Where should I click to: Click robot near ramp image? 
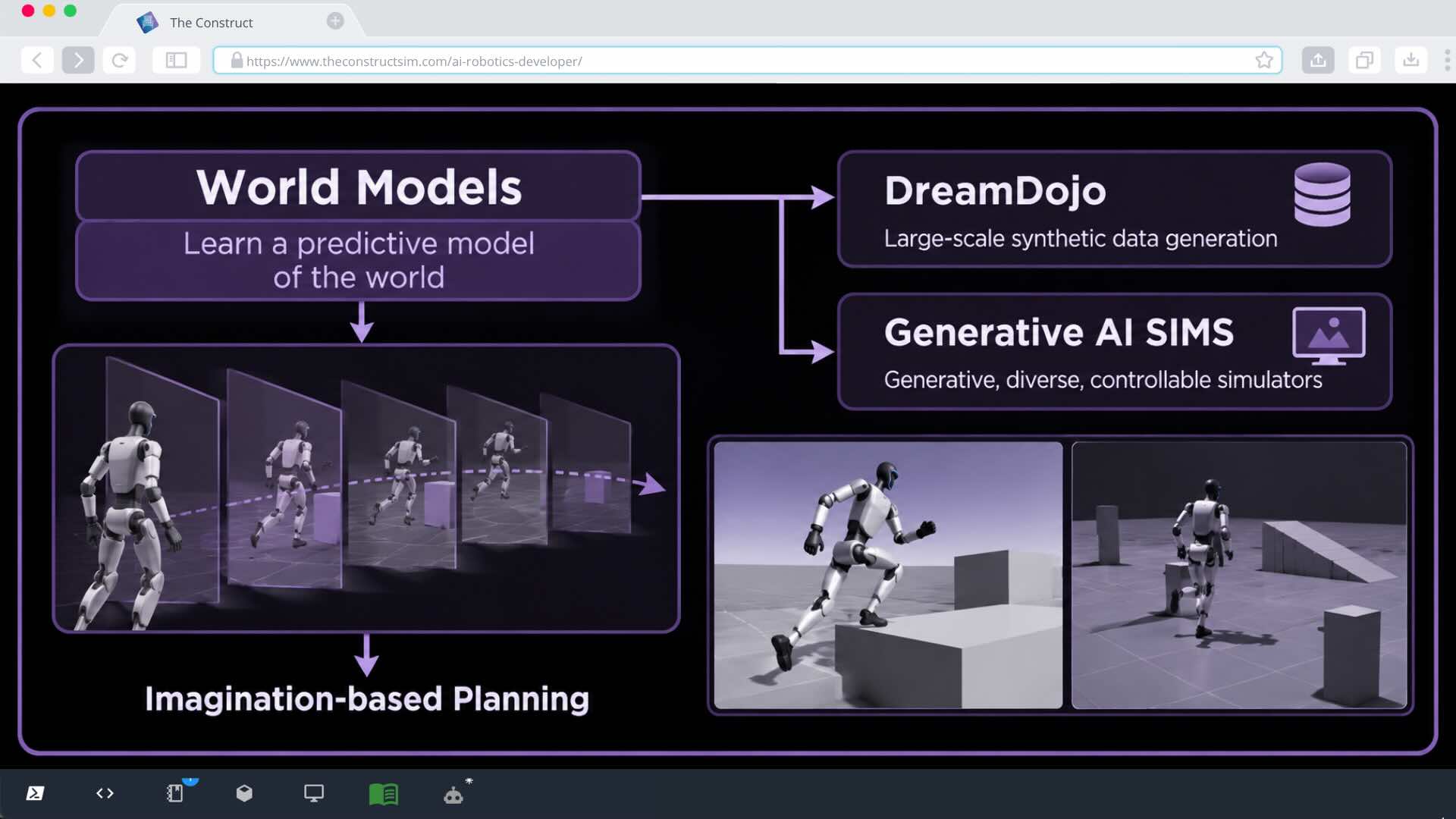(x=1239, y=576)
